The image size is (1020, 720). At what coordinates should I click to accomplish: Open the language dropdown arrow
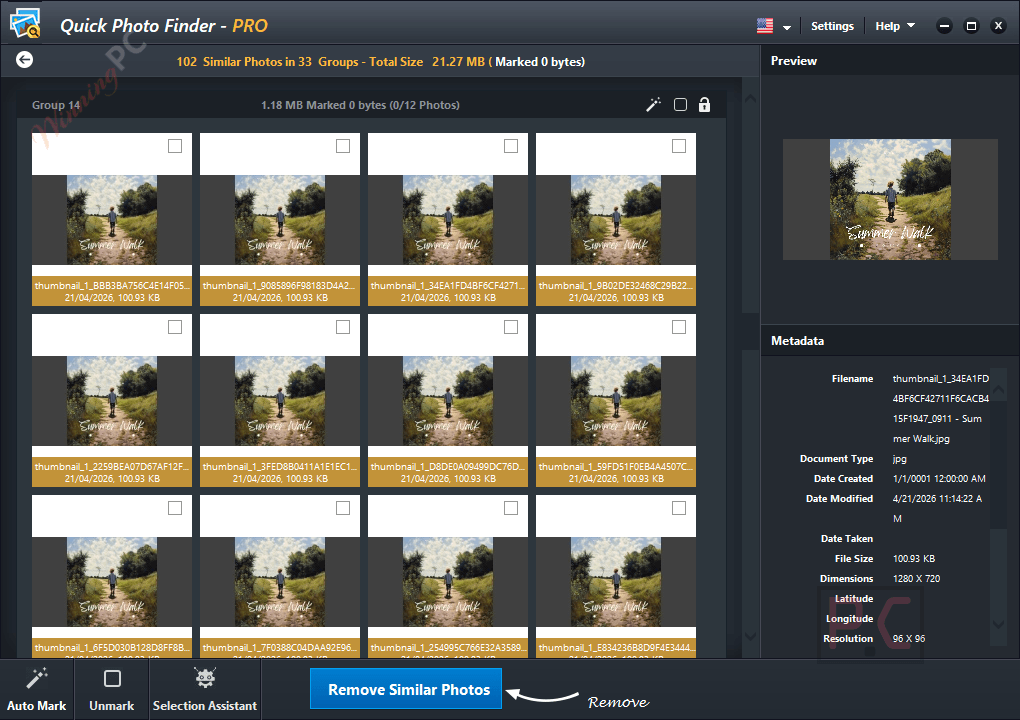786,27
